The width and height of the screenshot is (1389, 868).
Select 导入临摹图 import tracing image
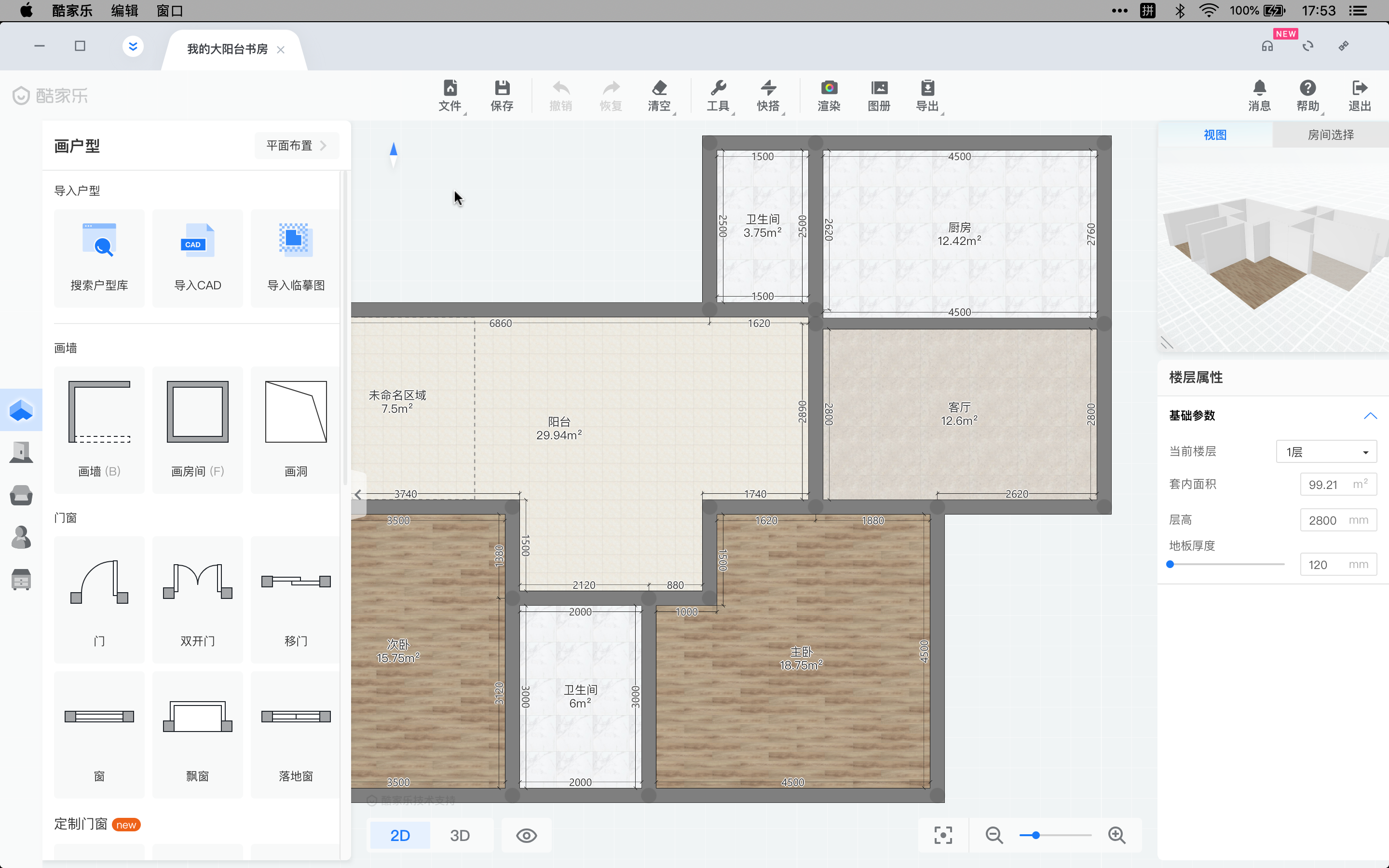(296, 258)
